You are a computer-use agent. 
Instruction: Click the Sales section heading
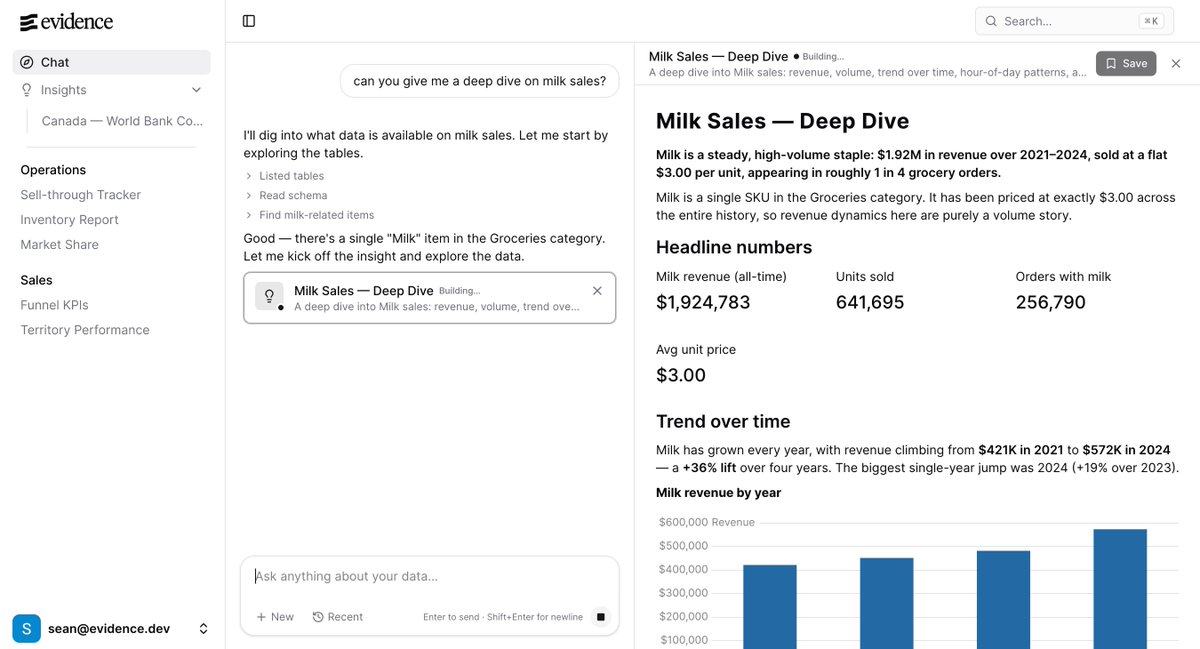pos(36,280)
